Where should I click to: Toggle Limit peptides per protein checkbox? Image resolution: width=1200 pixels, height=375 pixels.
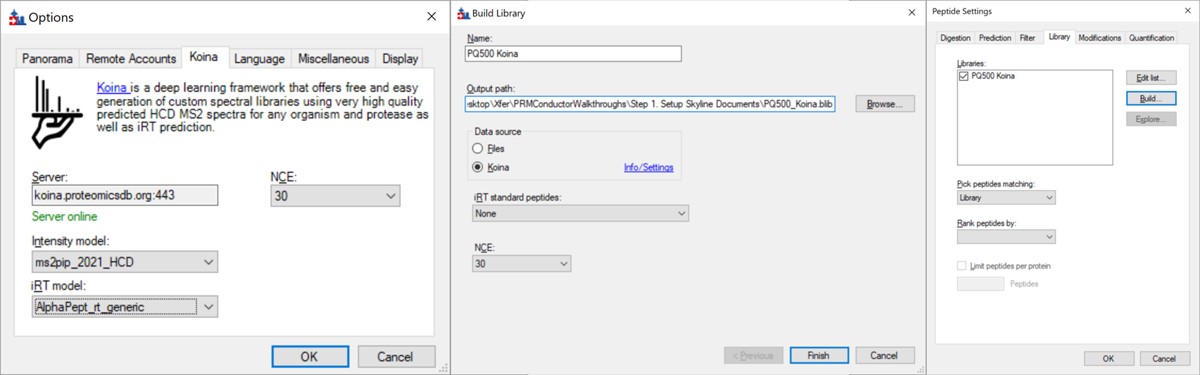click(963, 266)
